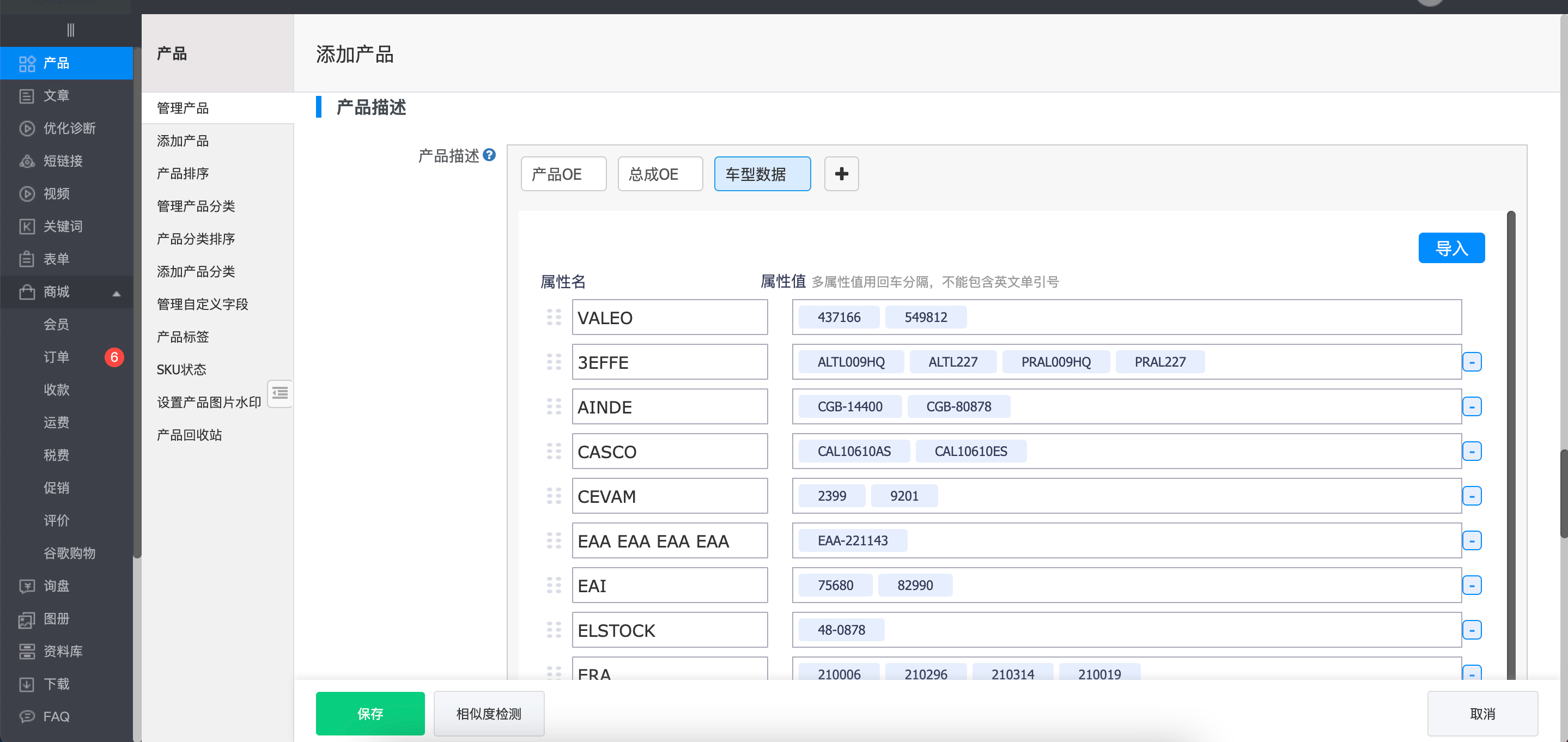Collapse the 商城 menu section

coord(116,293)
